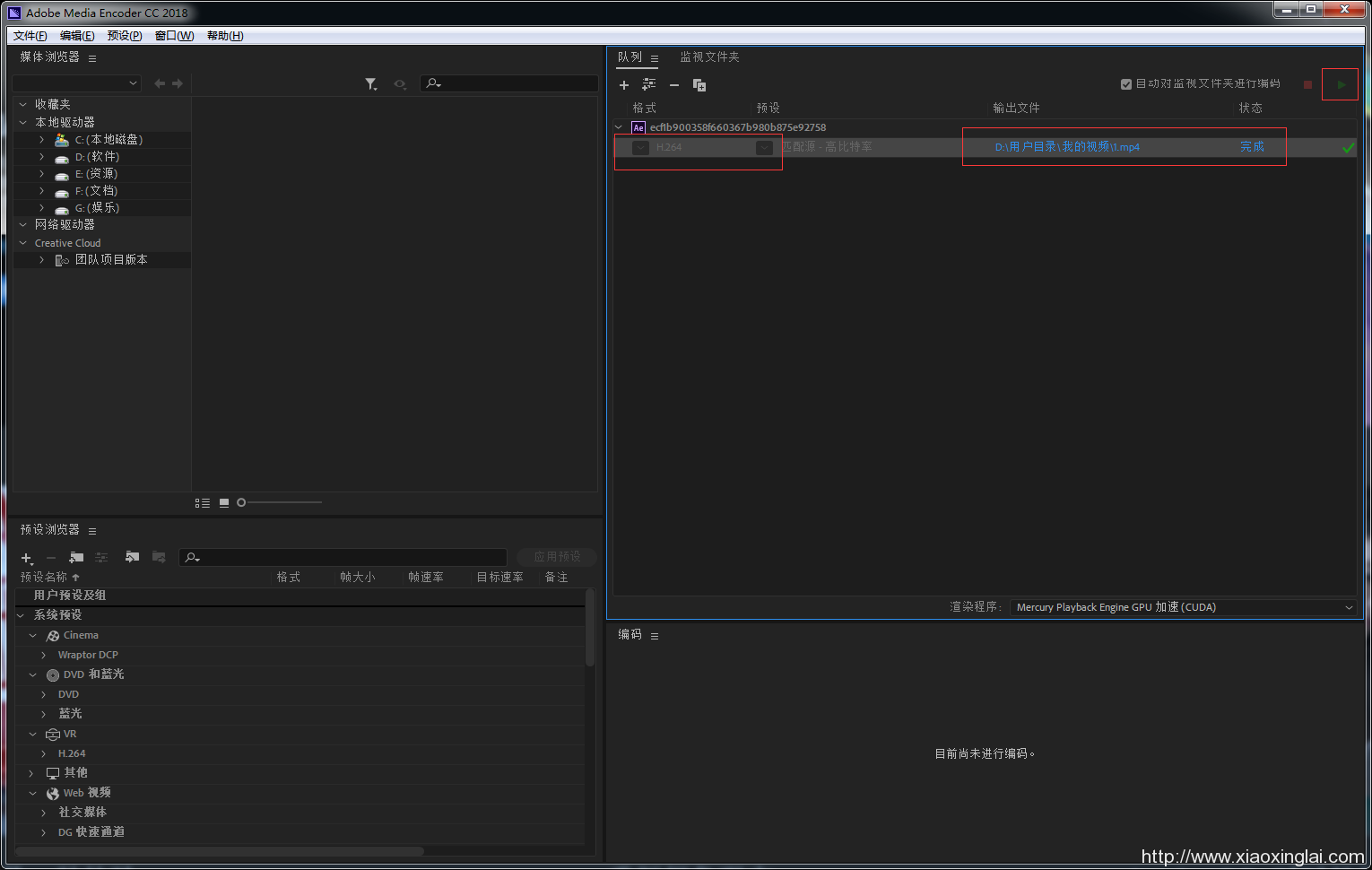
Task: Click the VR headset category icon
Action: click(53, 735)
